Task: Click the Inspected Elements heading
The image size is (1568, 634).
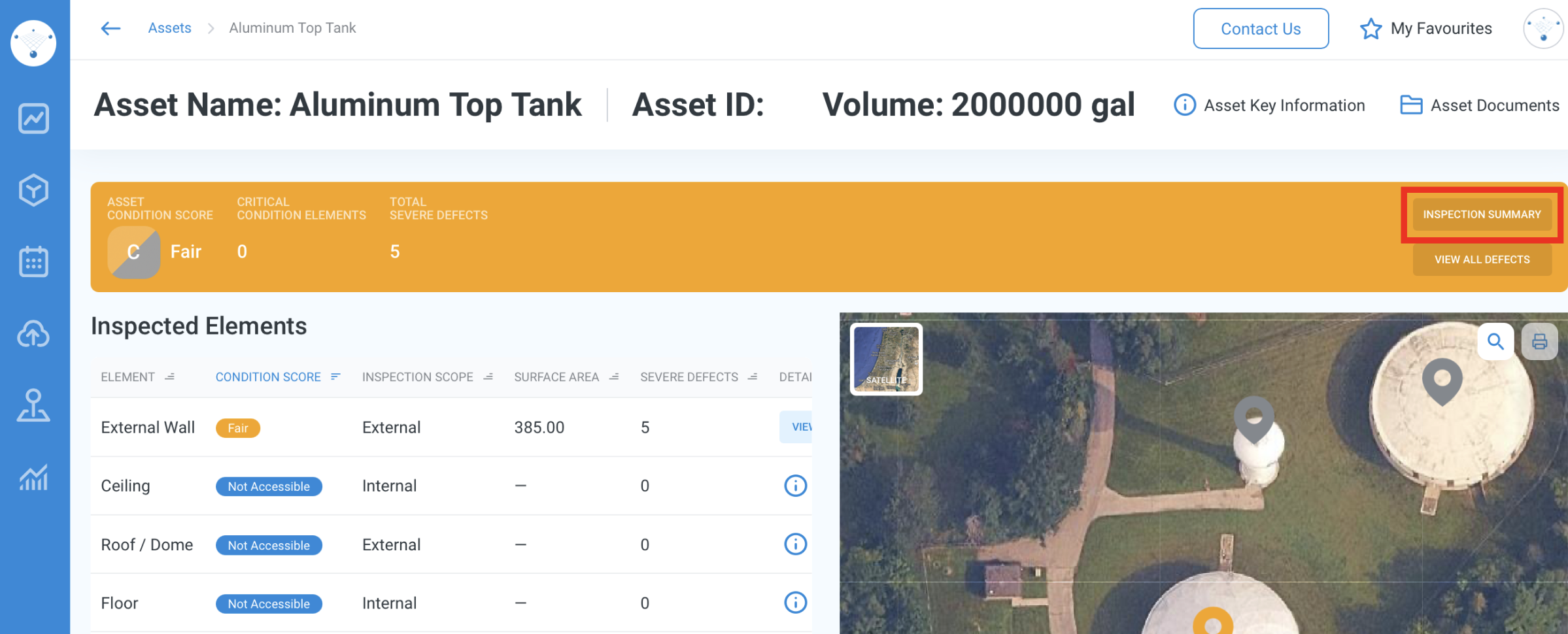Action: [199, 326]
